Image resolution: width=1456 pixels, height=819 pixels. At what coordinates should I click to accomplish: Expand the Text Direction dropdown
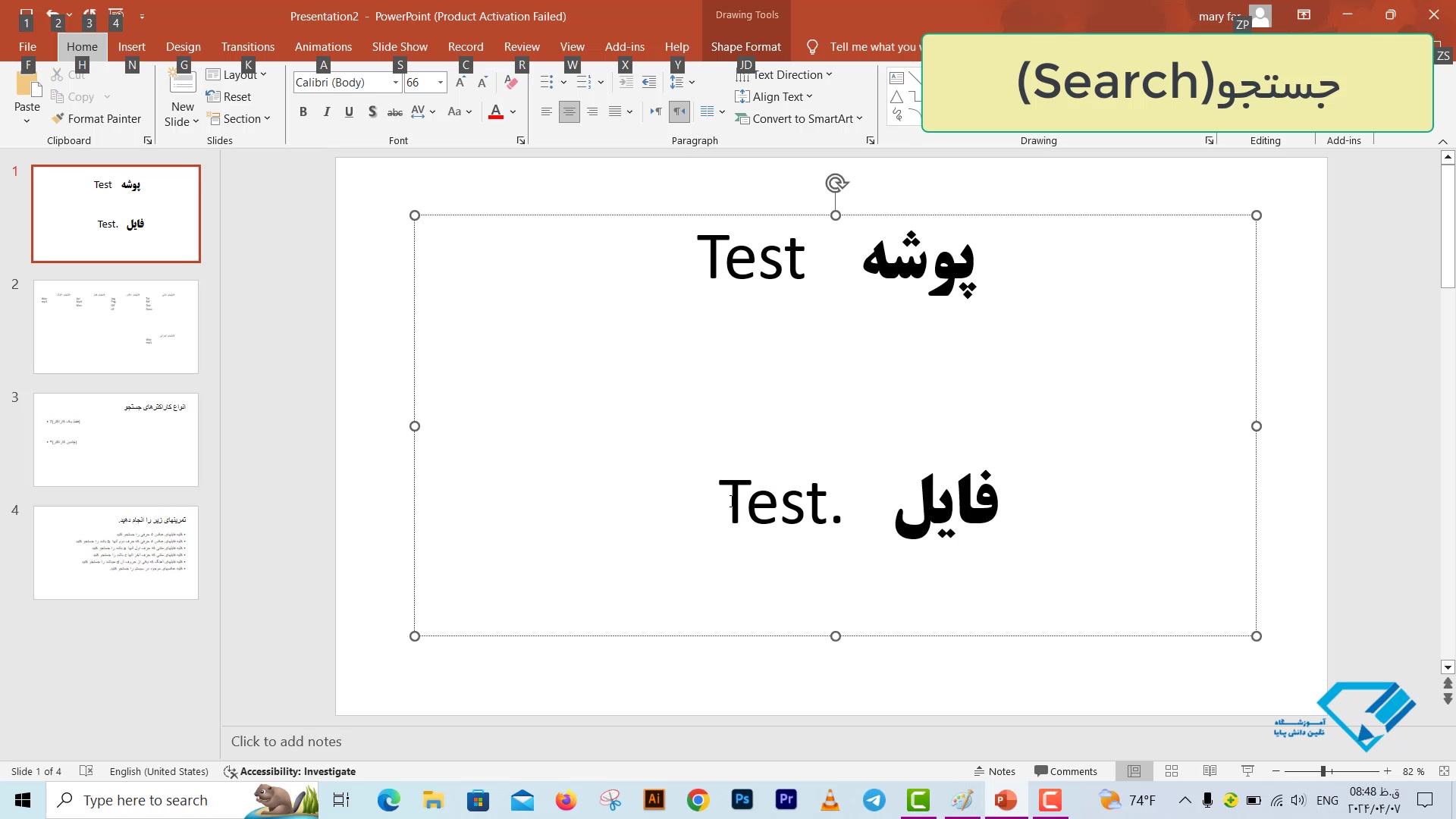pos(829,75)
